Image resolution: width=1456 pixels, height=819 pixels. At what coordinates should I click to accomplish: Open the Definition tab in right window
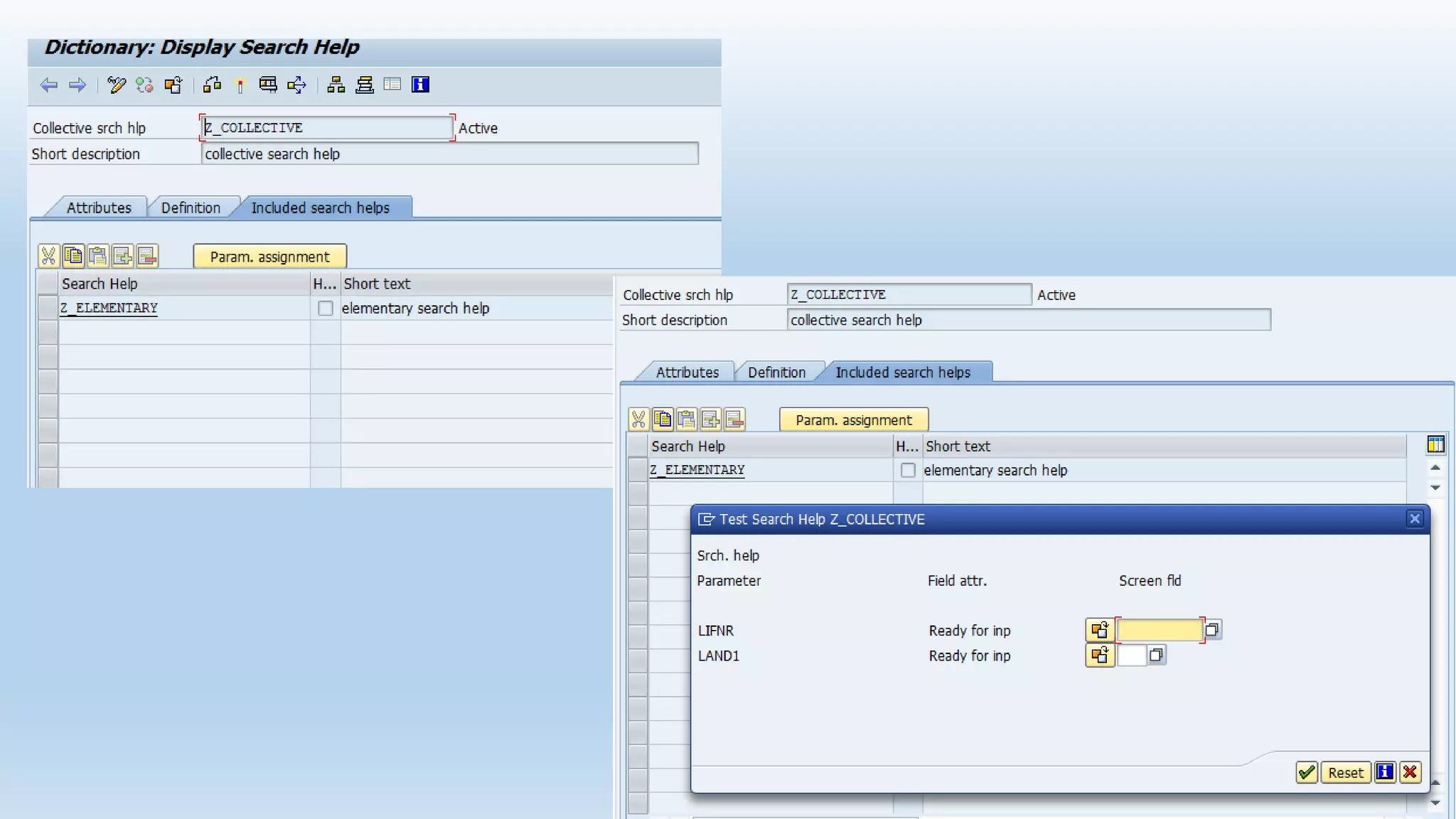(776, 373)
